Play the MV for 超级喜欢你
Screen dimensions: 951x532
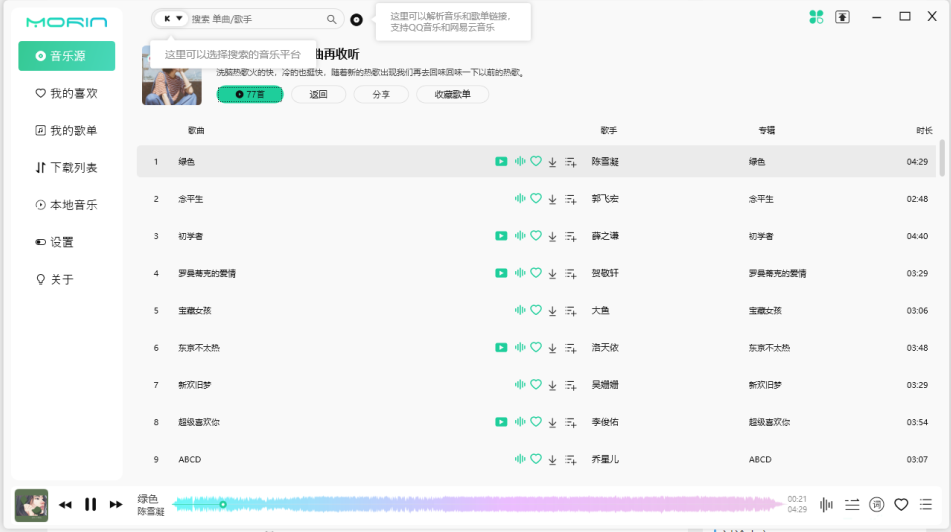click(501, 422)
